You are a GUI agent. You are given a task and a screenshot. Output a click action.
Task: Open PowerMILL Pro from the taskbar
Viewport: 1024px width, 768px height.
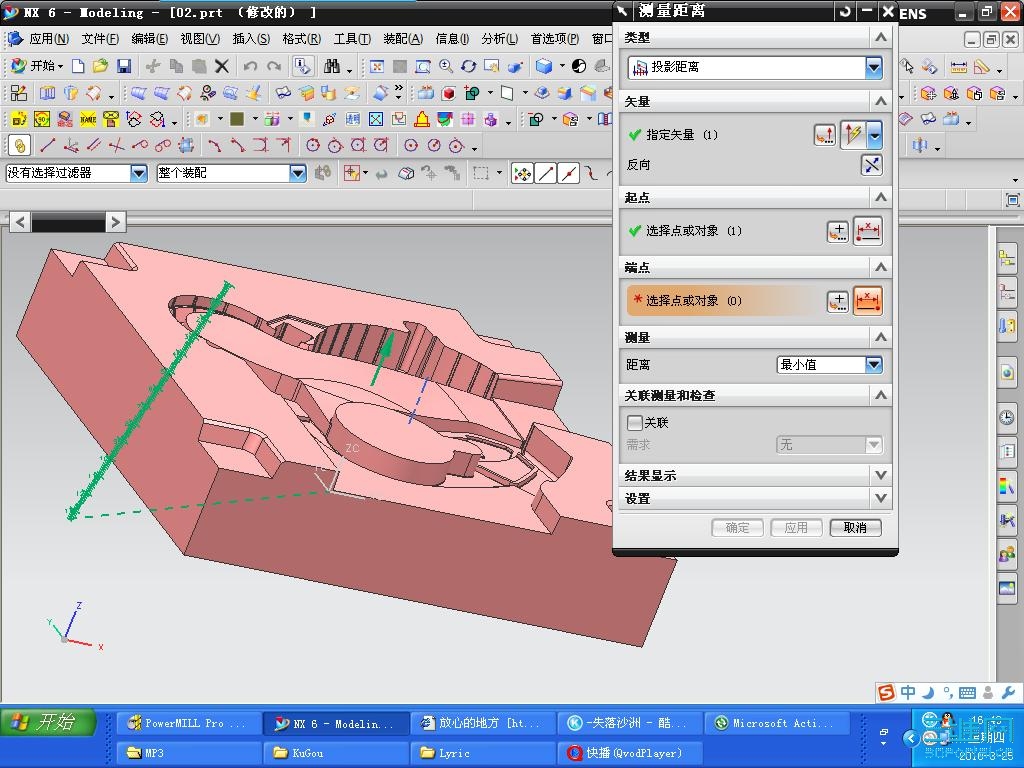pos(188,724)
